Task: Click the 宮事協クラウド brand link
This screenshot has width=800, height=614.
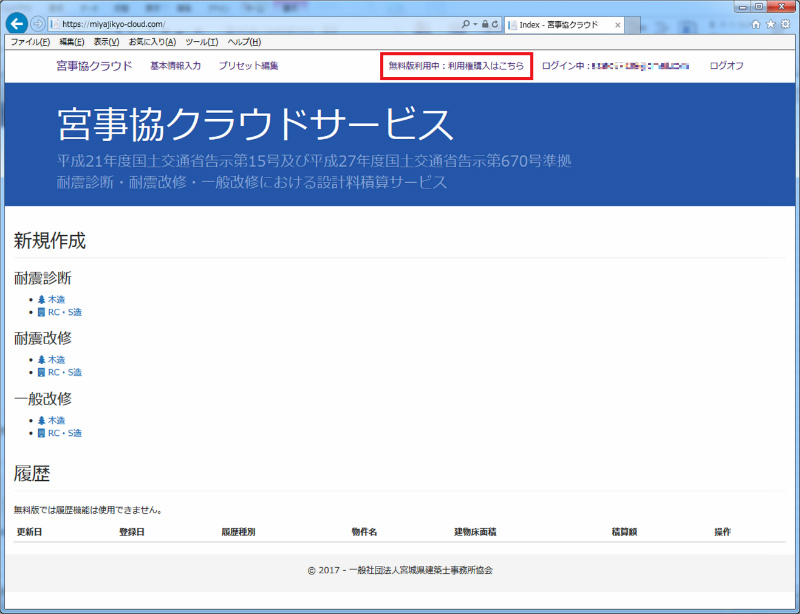Action: [x=94, y=66]
